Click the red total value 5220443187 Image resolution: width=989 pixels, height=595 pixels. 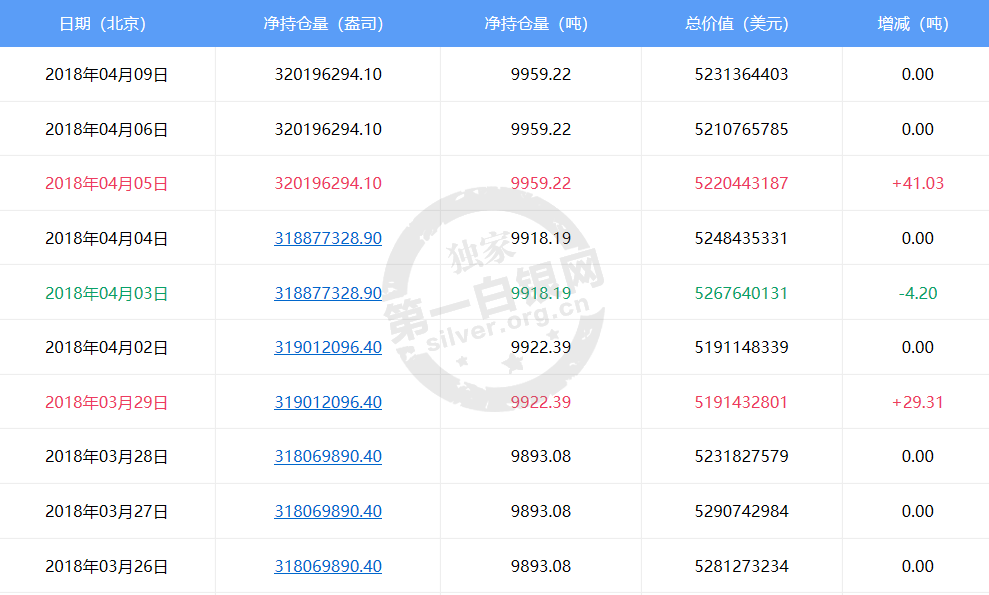[x=741, y=184]
